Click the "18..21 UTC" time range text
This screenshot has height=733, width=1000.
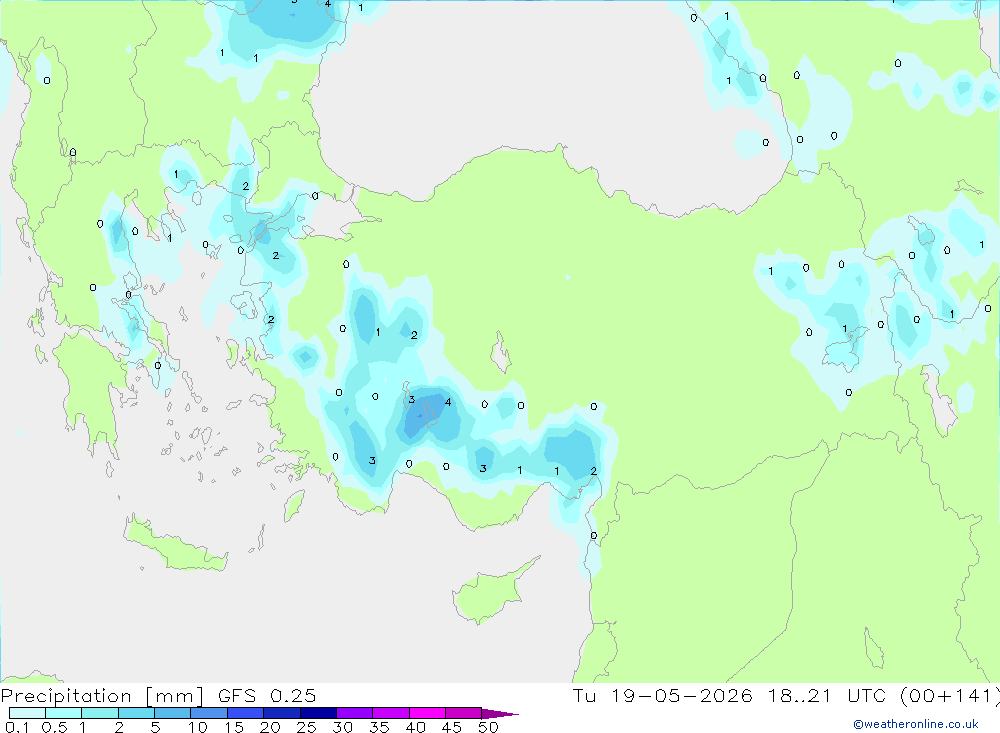[x=827, y=695]
